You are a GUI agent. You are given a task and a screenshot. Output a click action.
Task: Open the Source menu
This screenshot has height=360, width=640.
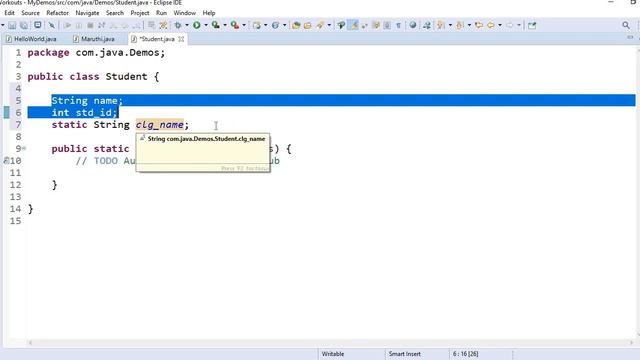click(x=31, y=13)
